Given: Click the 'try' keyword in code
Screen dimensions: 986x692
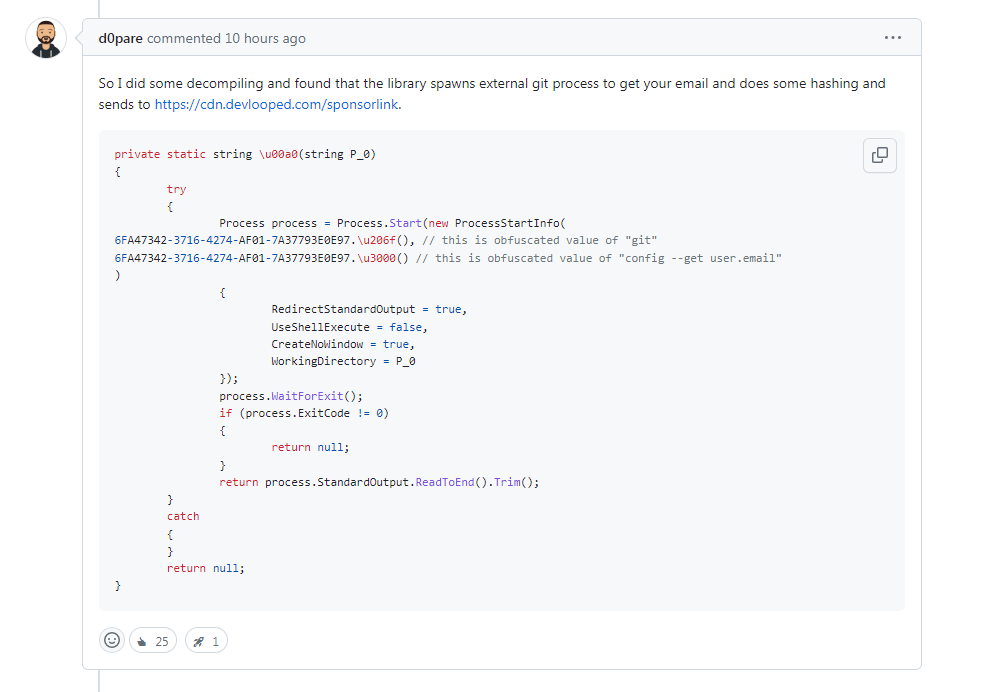Looking at the screenshot, I should pos(177,189).
